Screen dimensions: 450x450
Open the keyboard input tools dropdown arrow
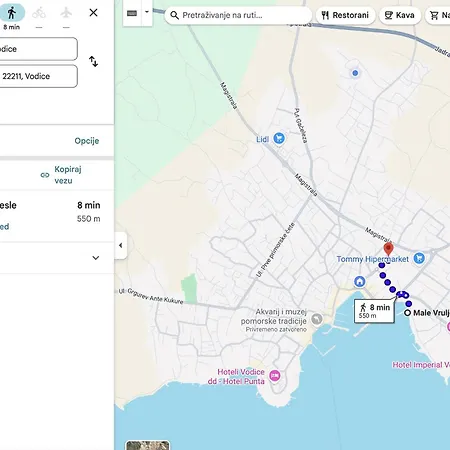147,12
